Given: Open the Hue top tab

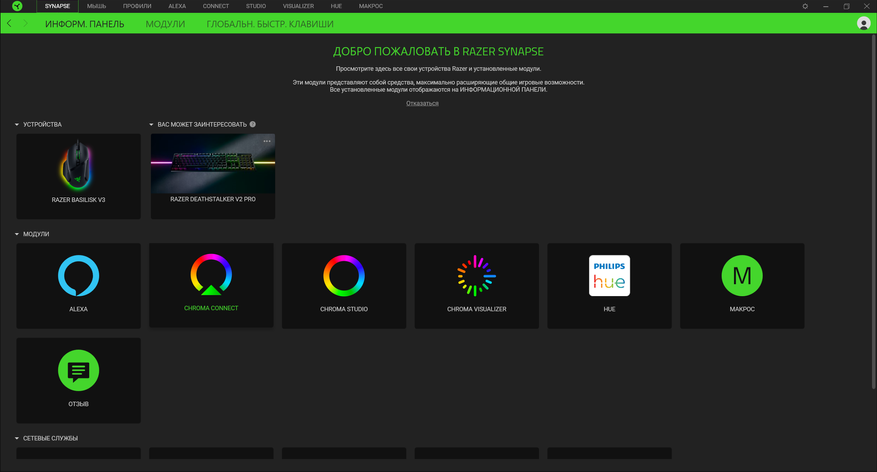Looking at the screenshot, I should coord(336,6).
